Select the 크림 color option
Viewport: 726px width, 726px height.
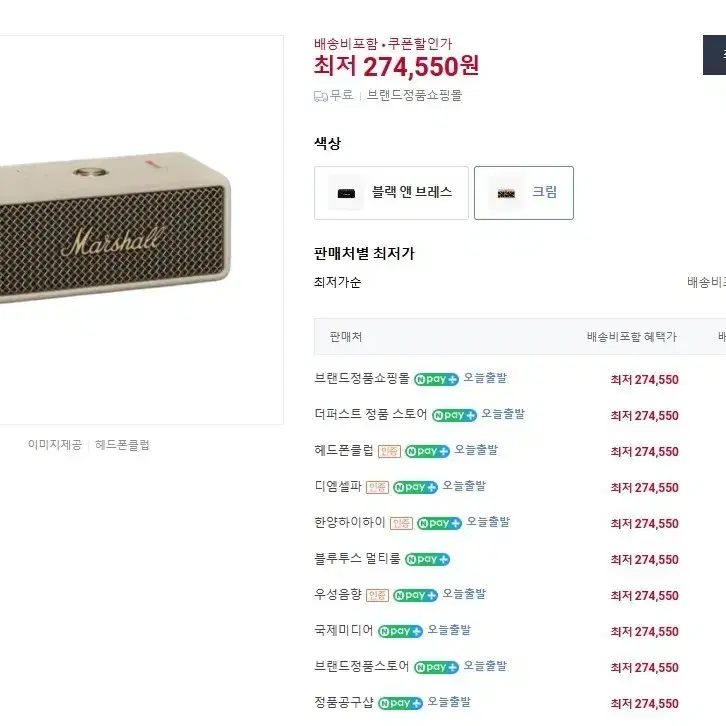tap(524, 193)
